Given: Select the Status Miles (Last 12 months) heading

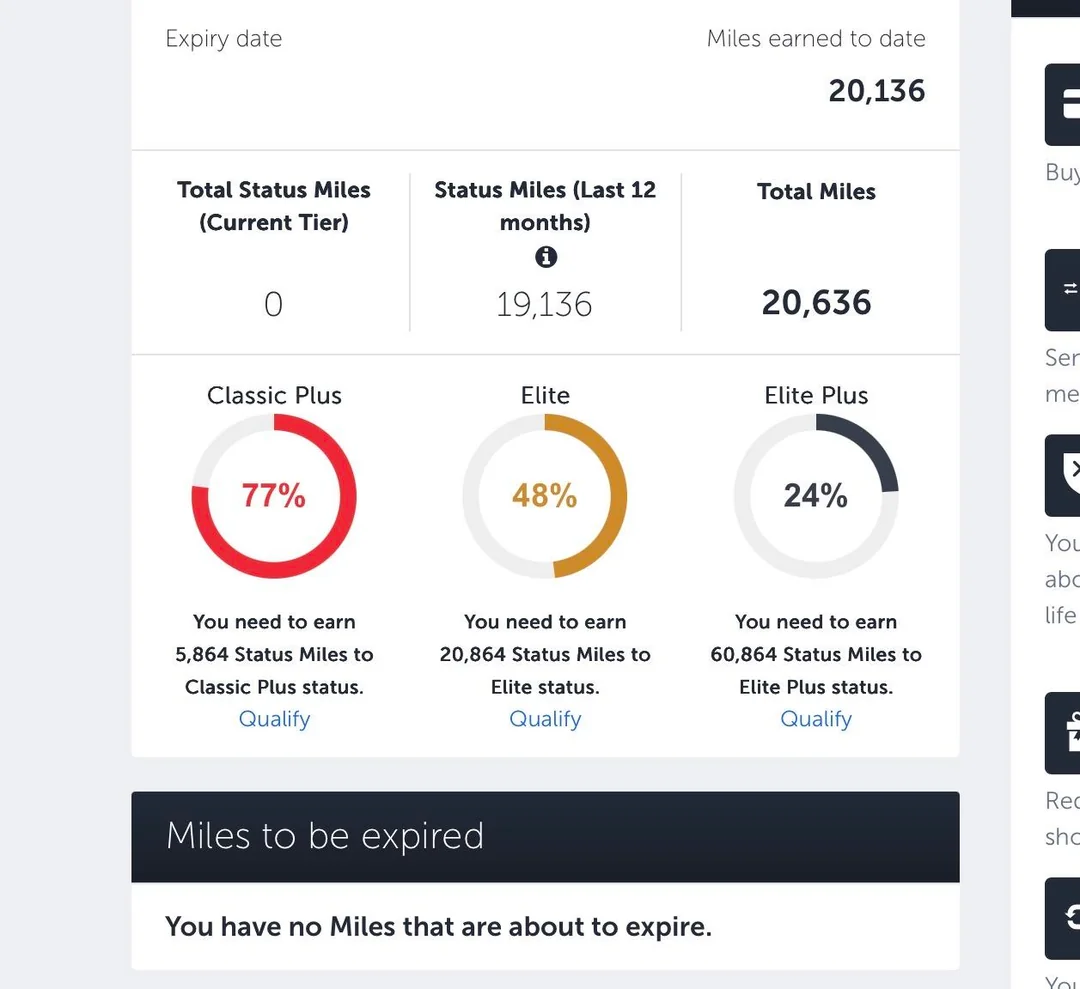Looking at the screenshot, I should click(x=545, y=205).
